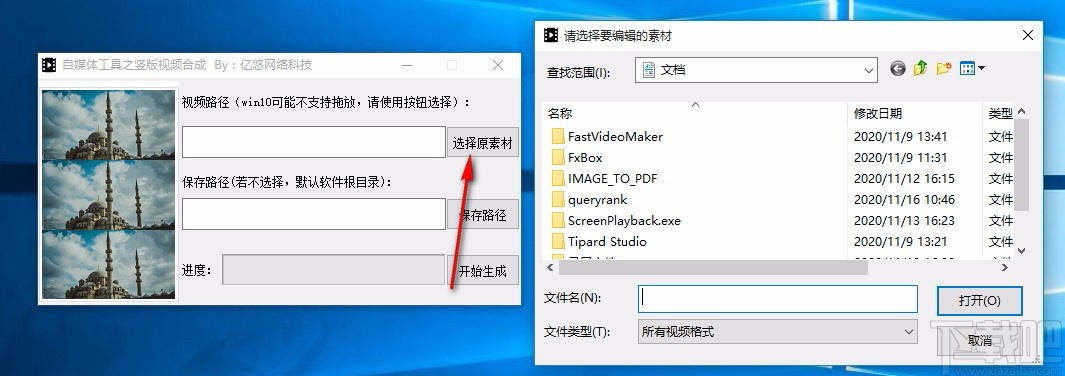Expand the 查找范围 location dropdown
1065x376 pixels.
tap(869, 71)
